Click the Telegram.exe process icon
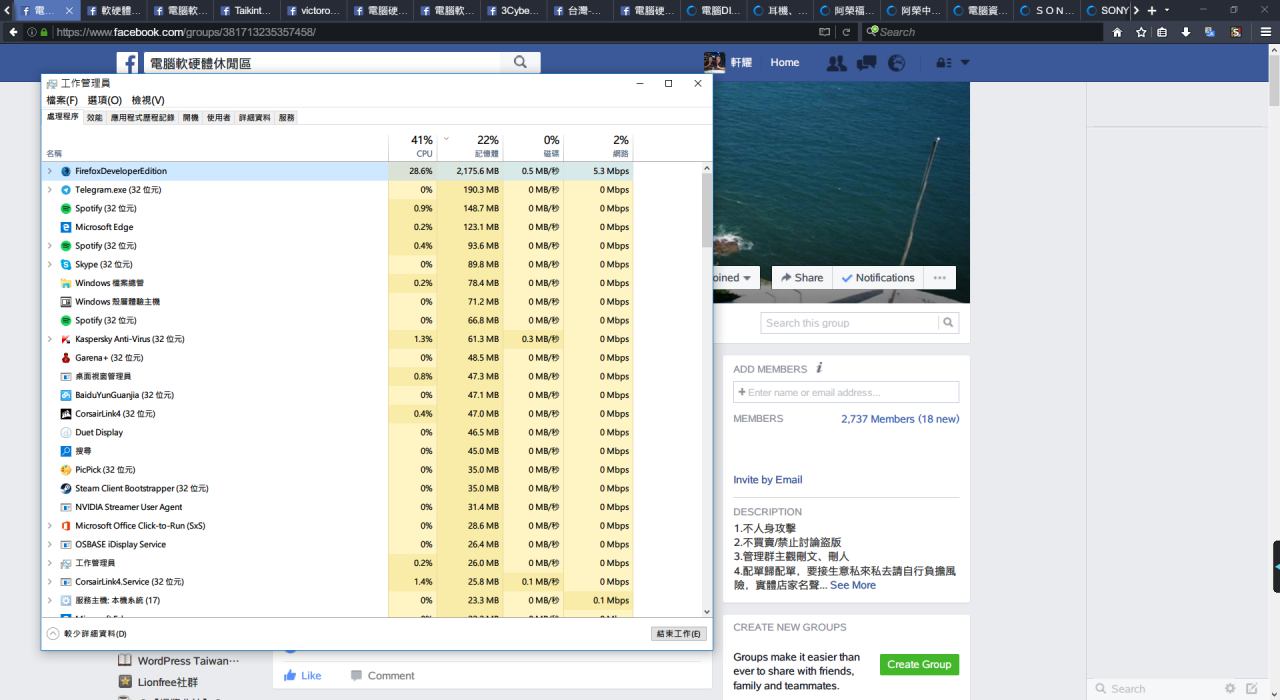Screen dimensions: 1280x700 coord(66,190)
